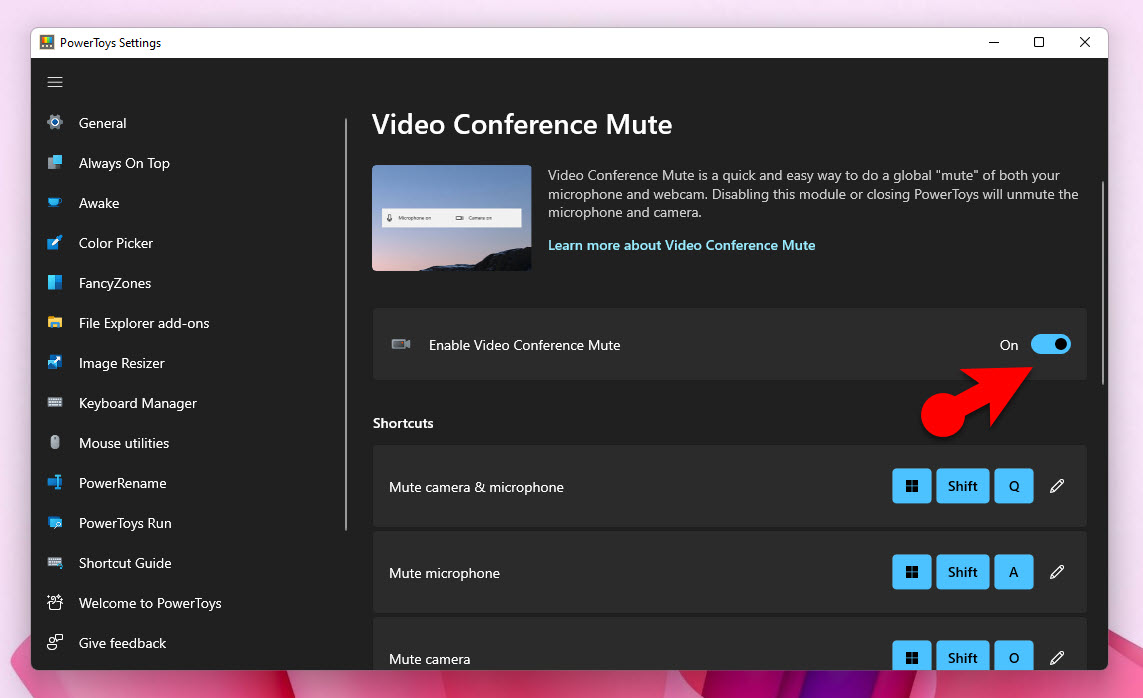Screen dimensions: 1143x698
Task: Click the Video Conference Mute page title
Action: click(522, 125)
